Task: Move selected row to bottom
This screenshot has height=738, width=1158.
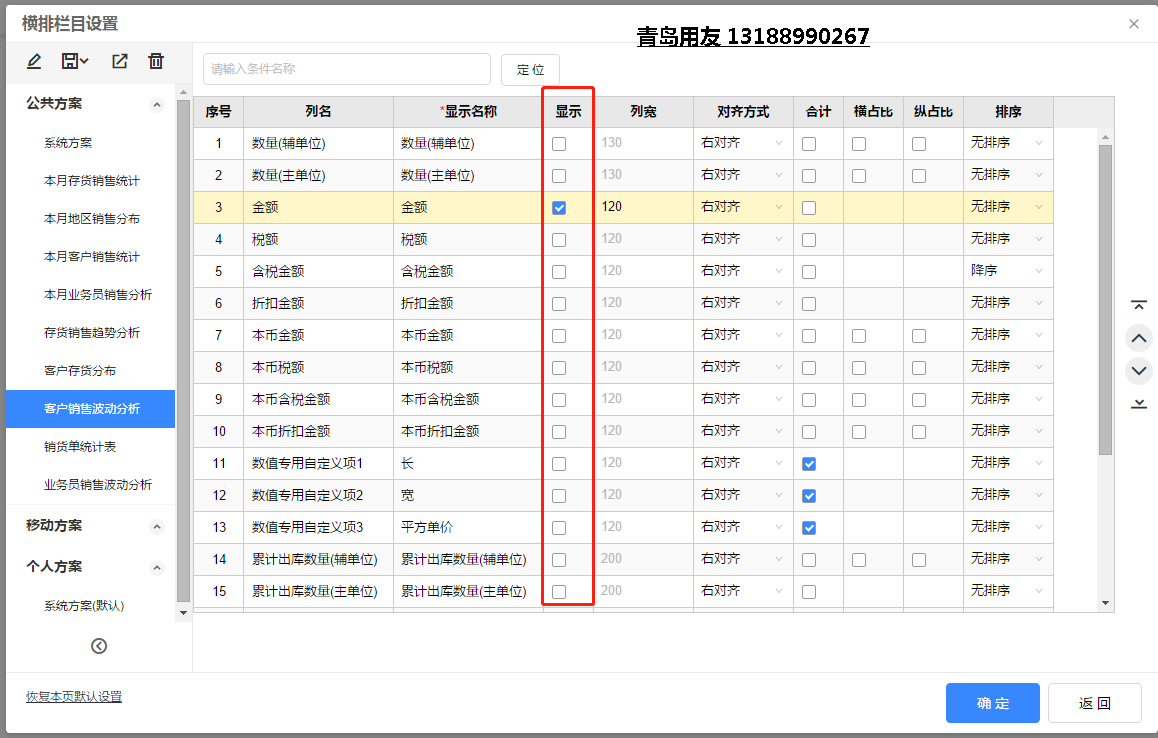Action: [x=1138, y=403]
